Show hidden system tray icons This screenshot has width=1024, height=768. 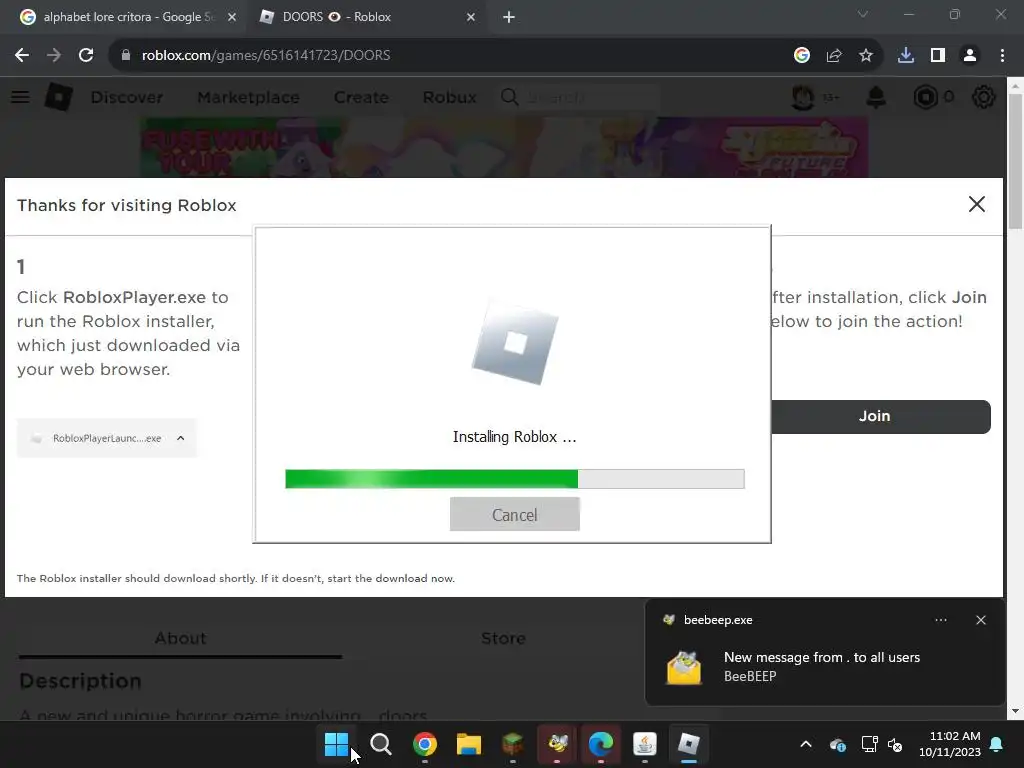coord(806,744)
